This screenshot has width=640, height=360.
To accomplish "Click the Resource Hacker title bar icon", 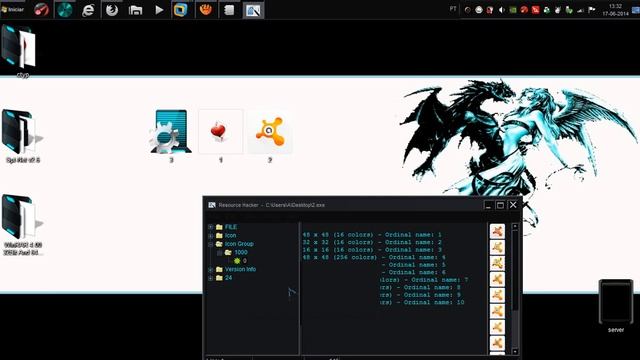I will (x=212, y=205).
